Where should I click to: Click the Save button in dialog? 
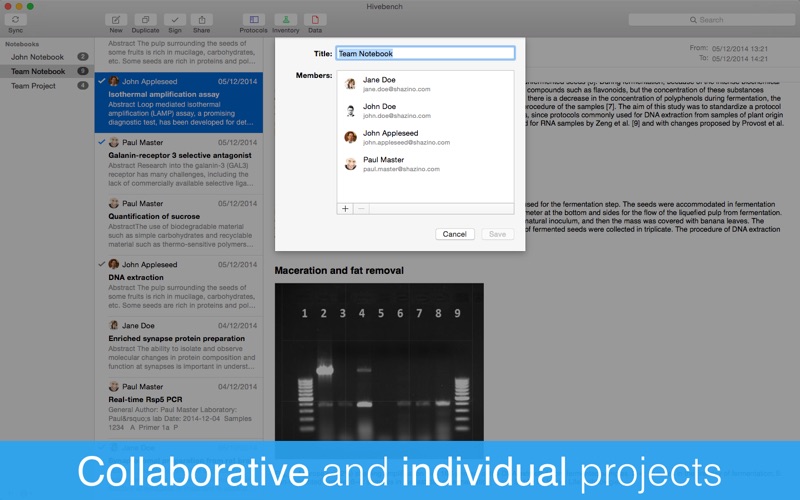(496, 234)
